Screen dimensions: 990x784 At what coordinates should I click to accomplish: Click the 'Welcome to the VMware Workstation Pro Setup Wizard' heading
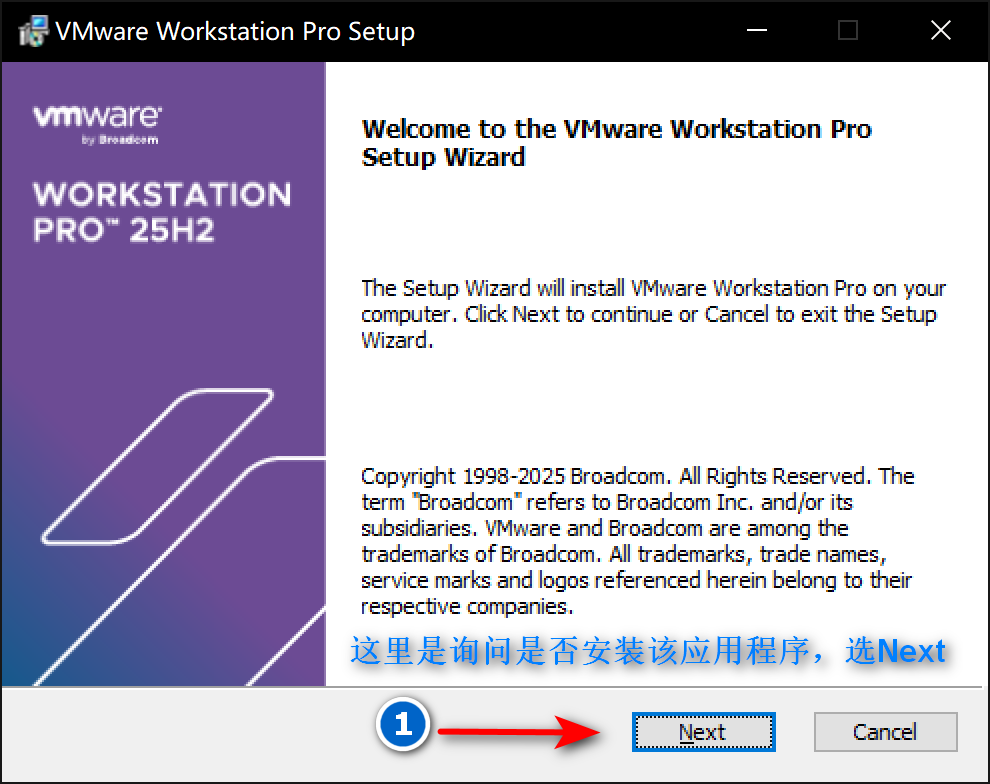[616, 143]
